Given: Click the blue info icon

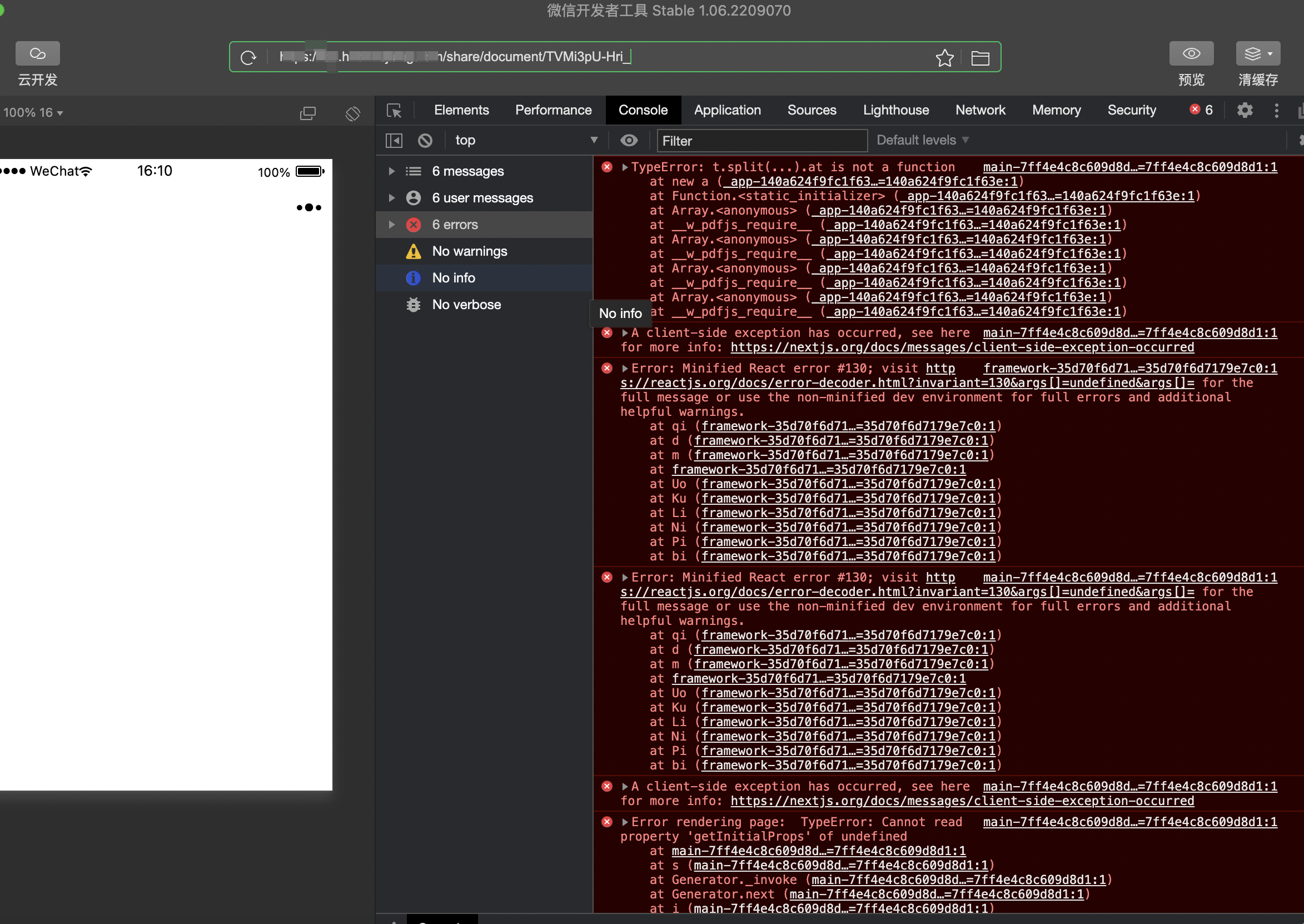Looking at the screenshot, I should coord(414,278).
